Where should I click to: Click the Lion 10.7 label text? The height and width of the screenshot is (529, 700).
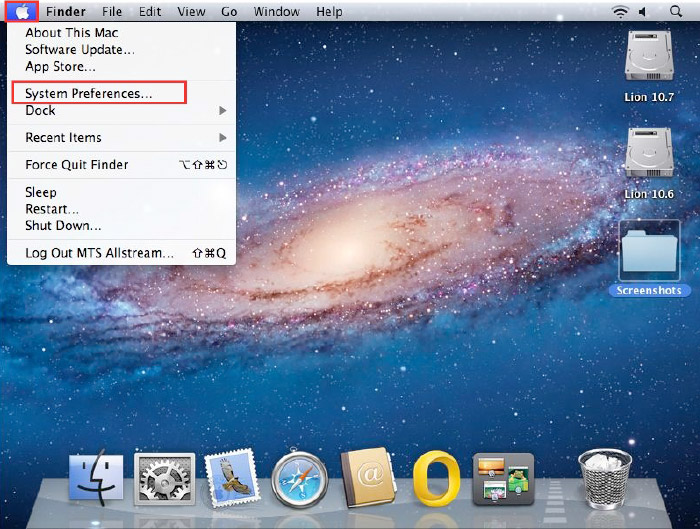pyautogui.click(x=649, y=97)
